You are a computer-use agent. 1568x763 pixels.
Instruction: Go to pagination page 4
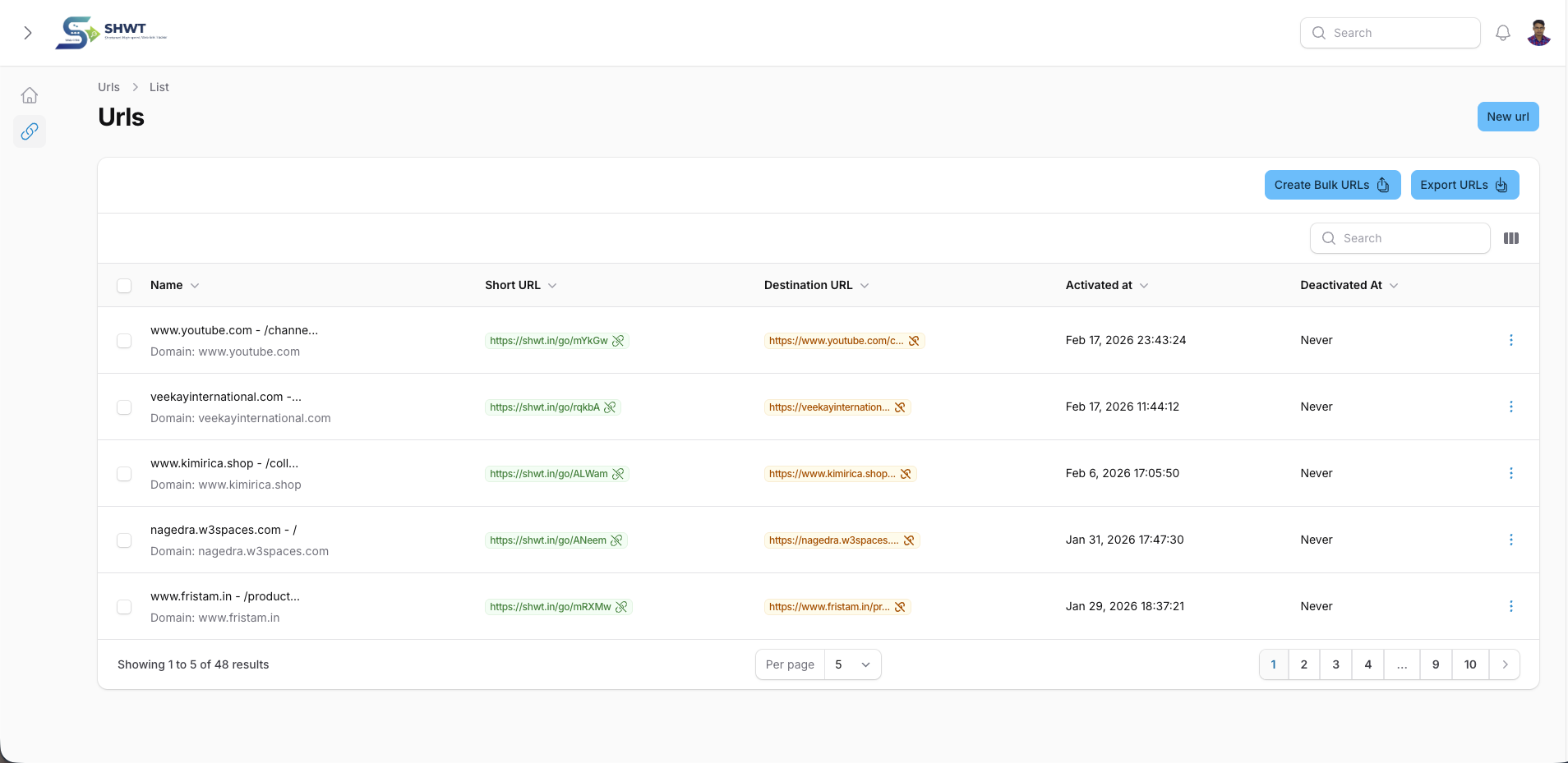[1368, 664]
